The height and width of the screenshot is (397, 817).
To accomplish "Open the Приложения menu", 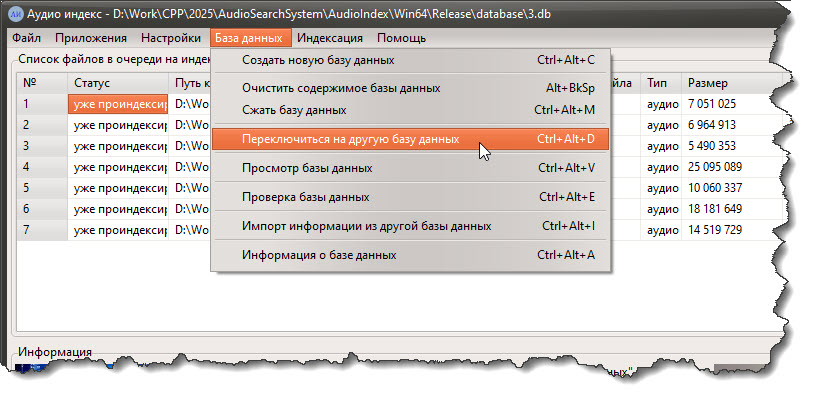I will pos(91,38).
